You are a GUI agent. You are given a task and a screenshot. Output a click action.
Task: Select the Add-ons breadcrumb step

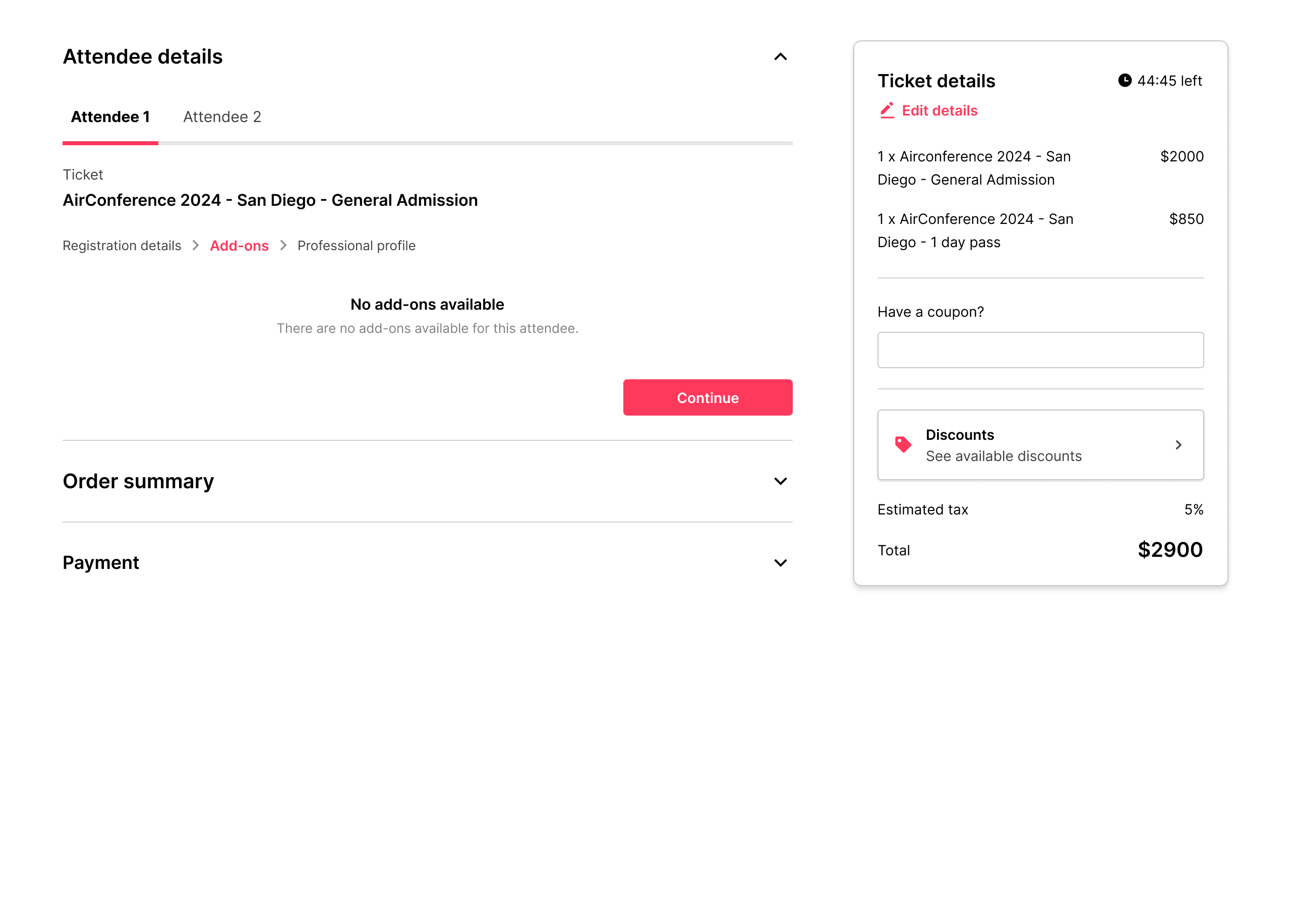click(239, 246)
